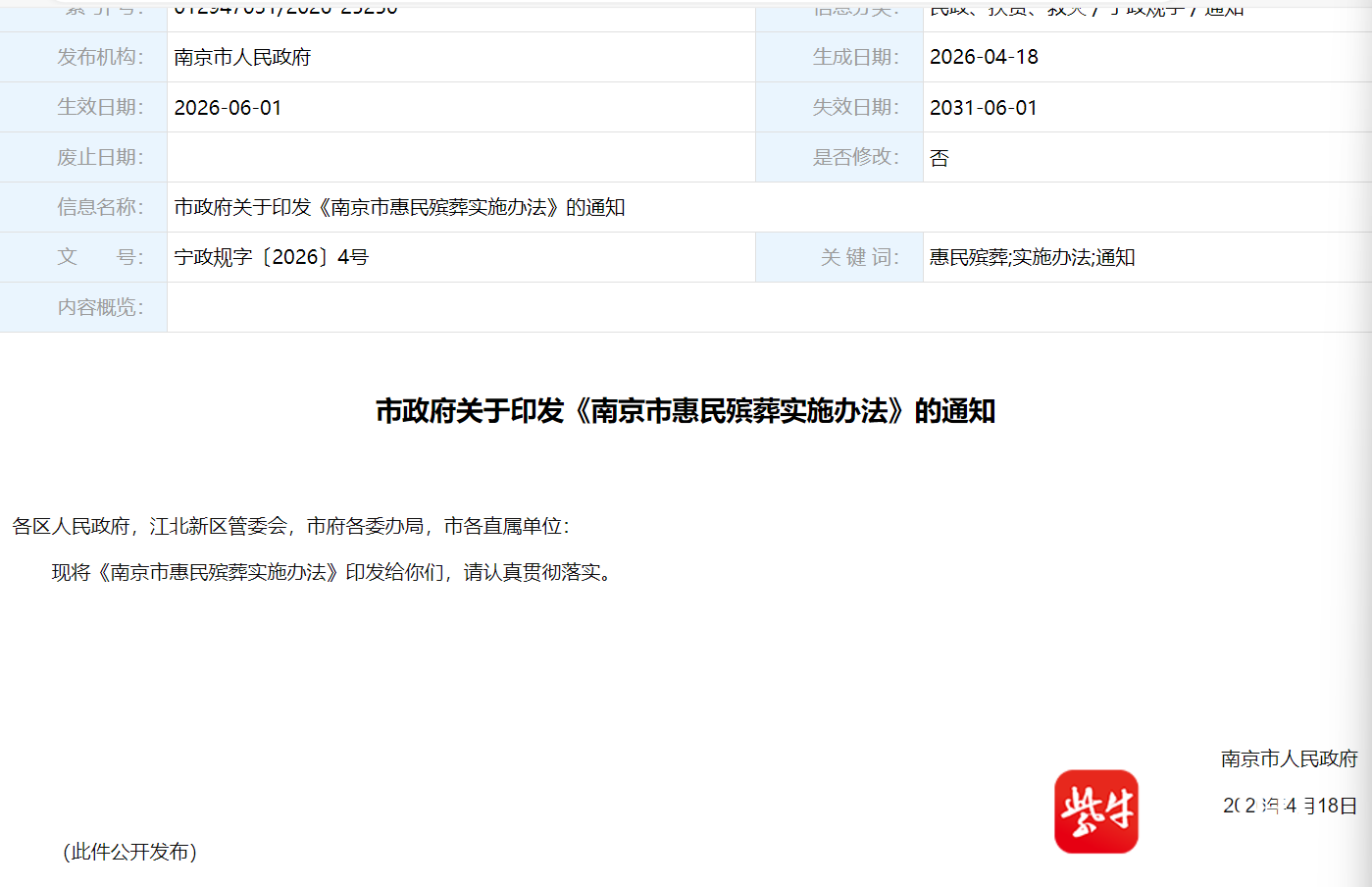Click the 关键词 label cell

[x=859, y=258]
